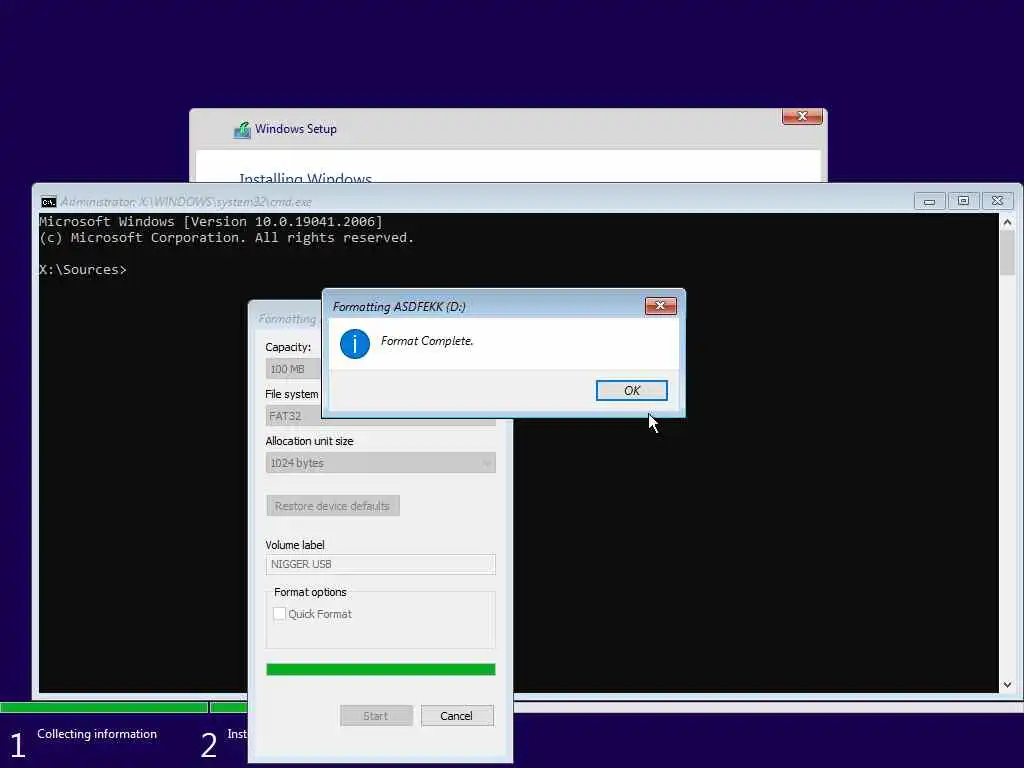
Task: Toggle the Quick Format checkbox
Action: click(x=280, y=614)
